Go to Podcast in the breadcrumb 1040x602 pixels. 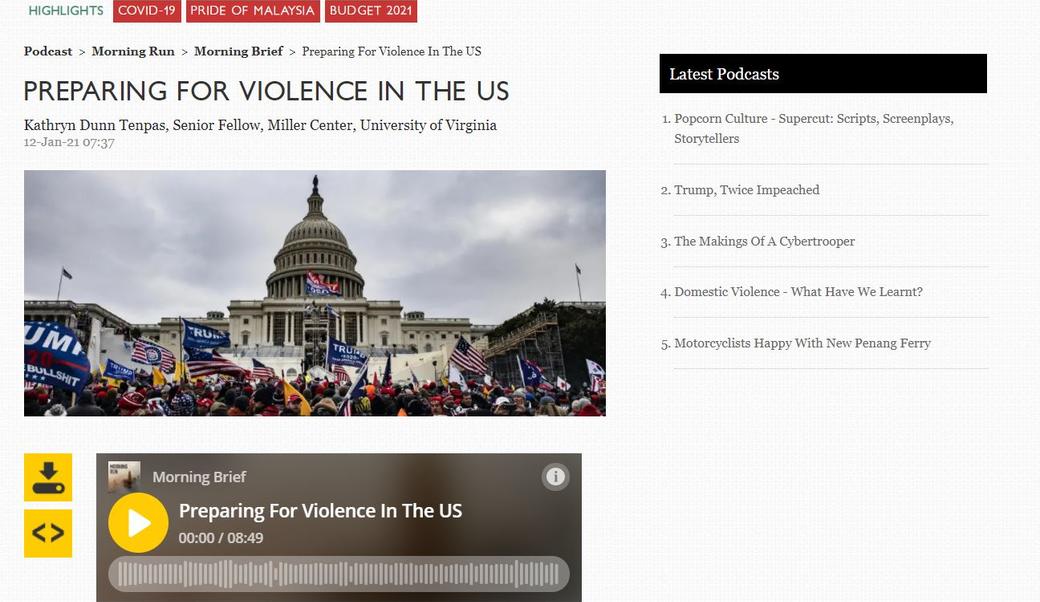coord(48,51)
